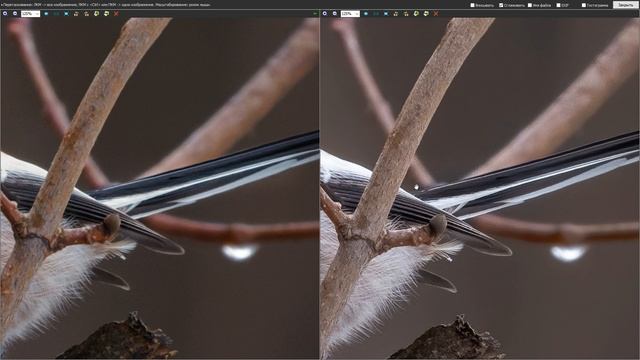Screen dimensions: 640x360
Task: Click the blue view icon left of the rotate icons, right panel
Action: coord(386,13)
